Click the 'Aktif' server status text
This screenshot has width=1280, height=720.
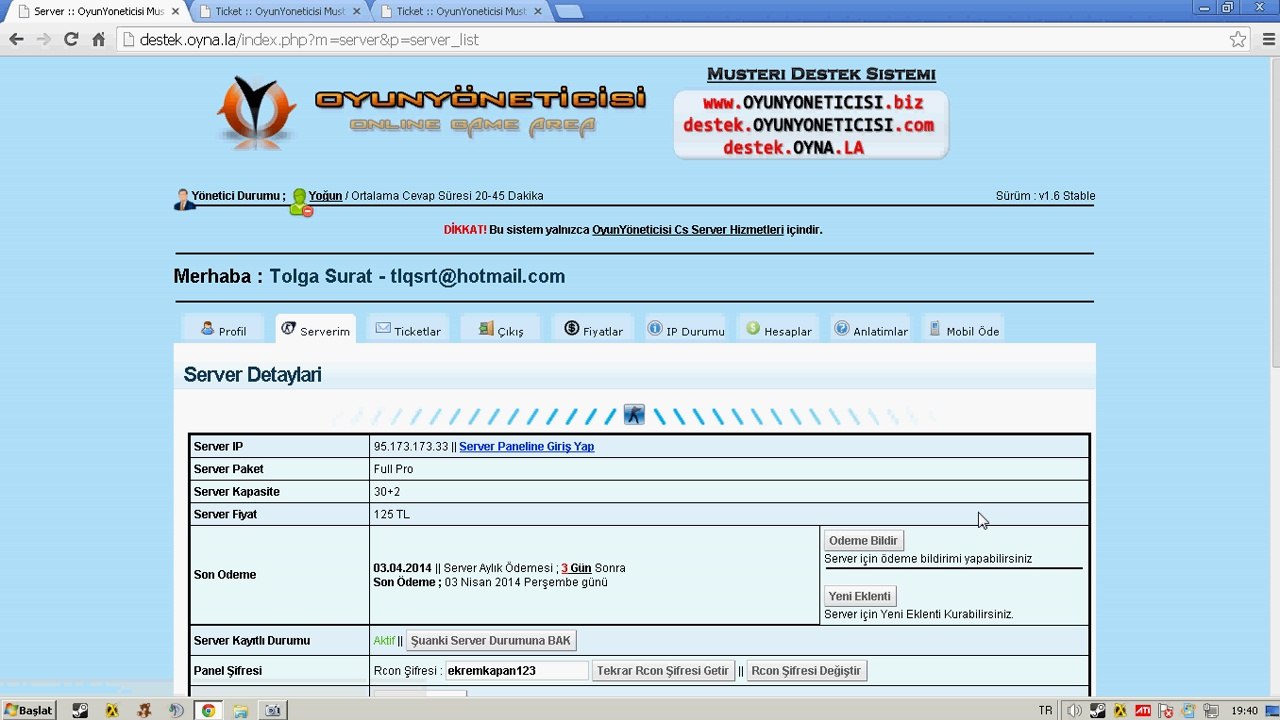[x=384, y=641]
